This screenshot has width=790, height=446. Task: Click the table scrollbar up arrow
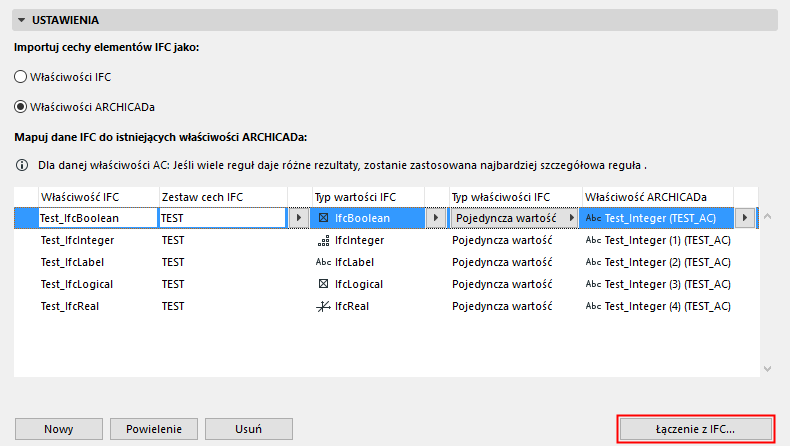(767, 217)
